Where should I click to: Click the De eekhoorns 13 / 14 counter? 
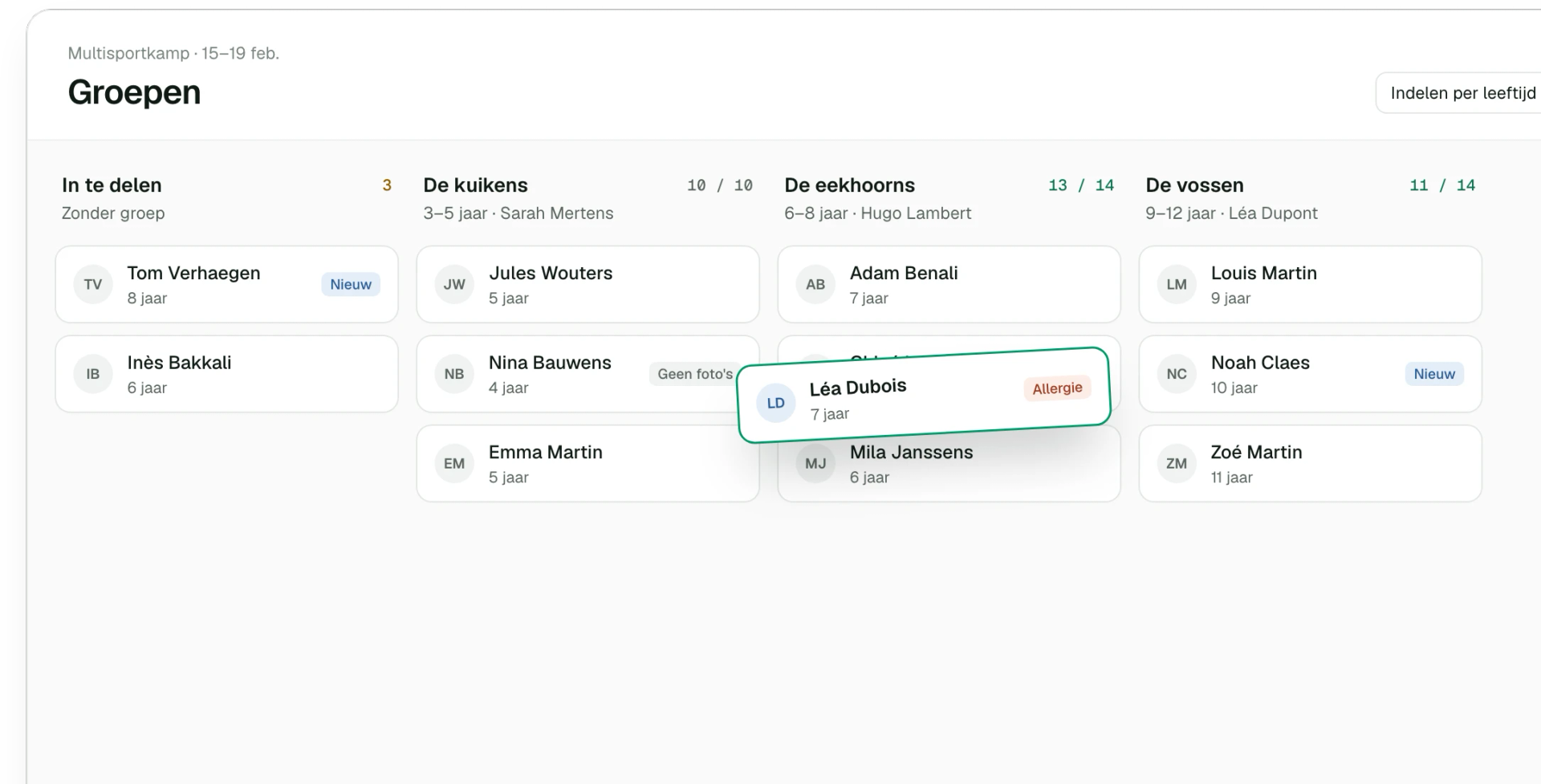tap(1081, 185)
